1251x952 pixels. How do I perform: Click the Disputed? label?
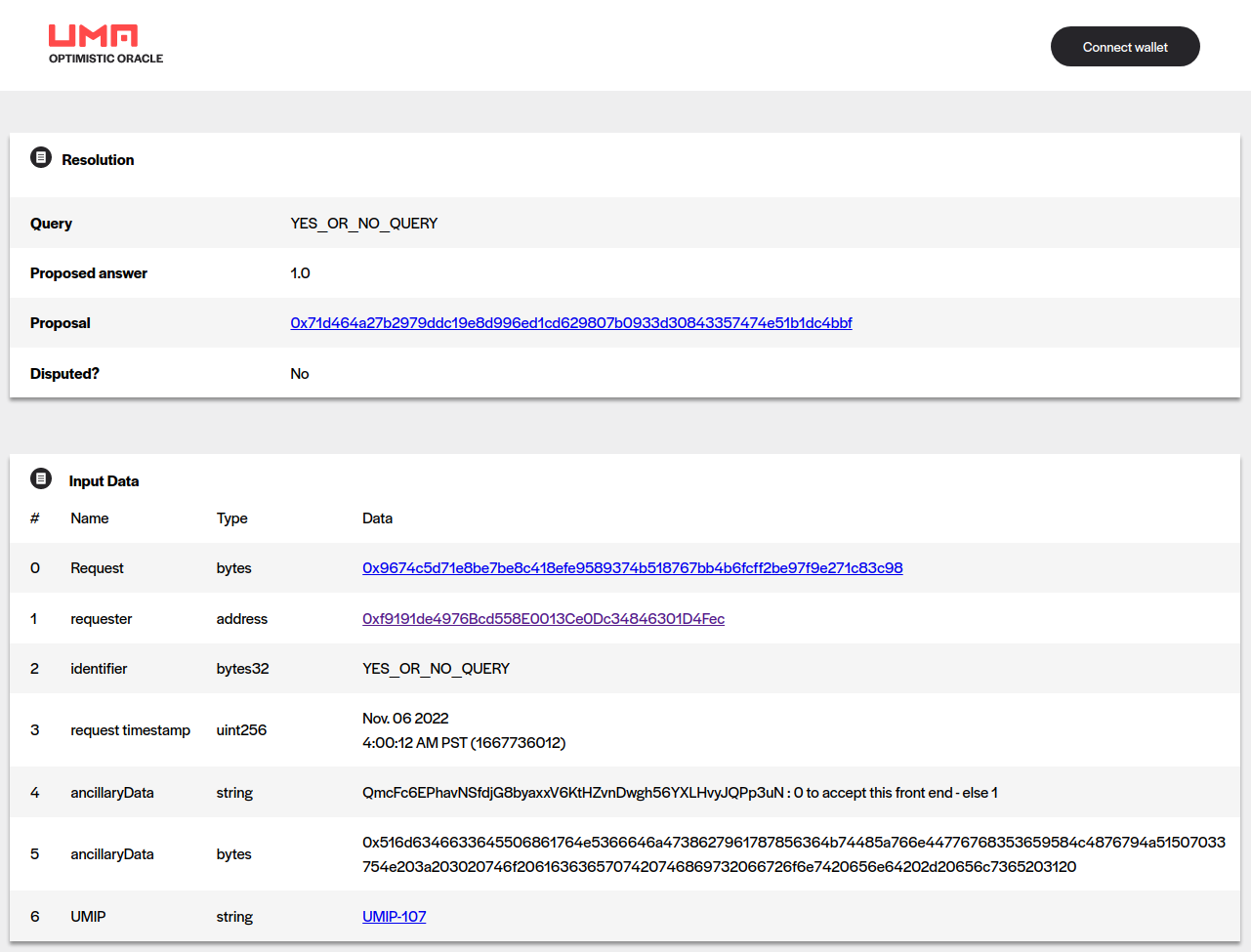coord(64,374)
